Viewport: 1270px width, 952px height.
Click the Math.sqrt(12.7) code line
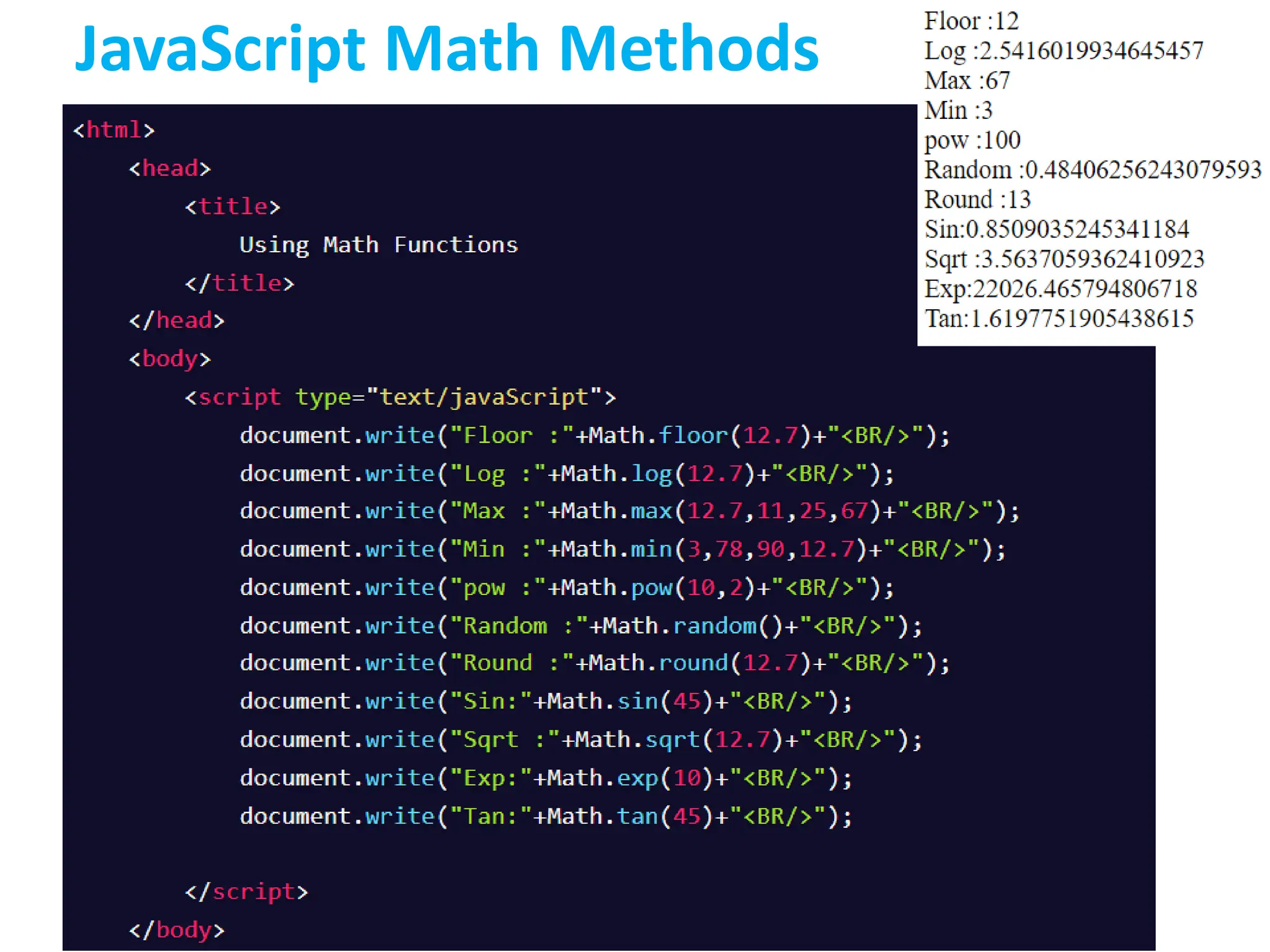tap(581, 740)
